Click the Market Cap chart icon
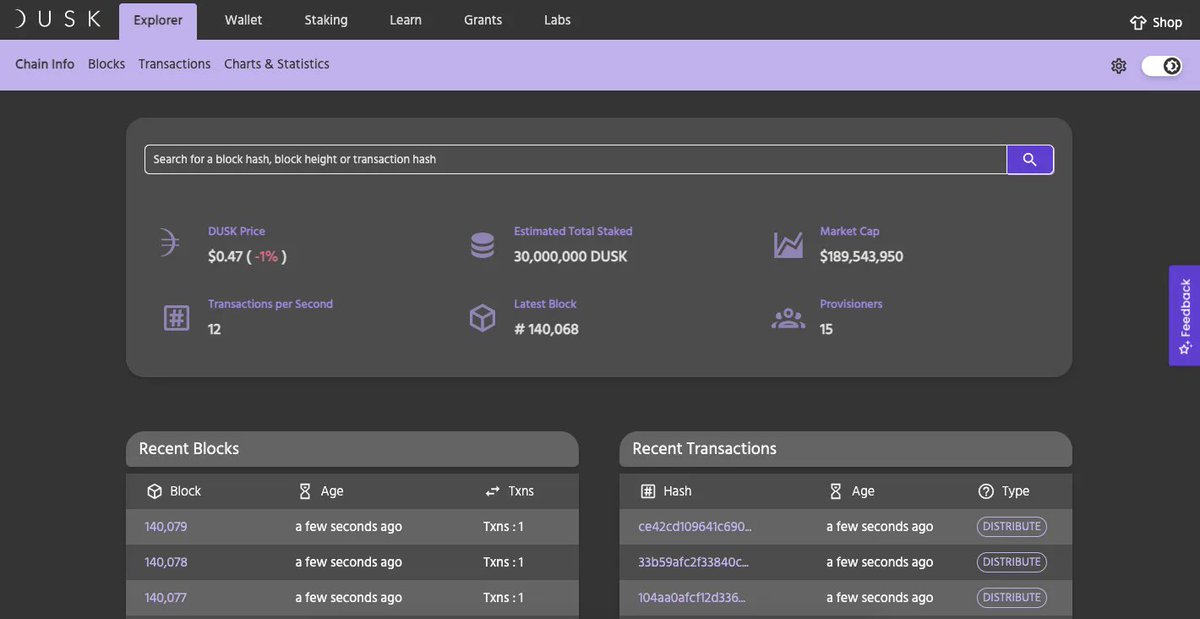The width and height of the screenshot is (1200, 619). [x=788, y=245]
